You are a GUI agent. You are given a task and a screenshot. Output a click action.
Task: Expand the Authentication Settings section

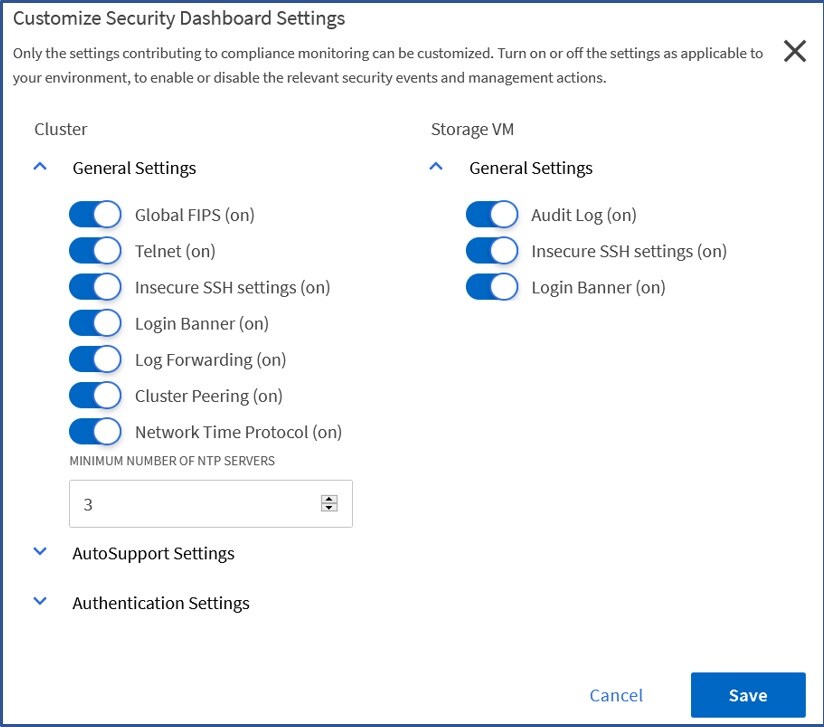(x=40, y=602)
